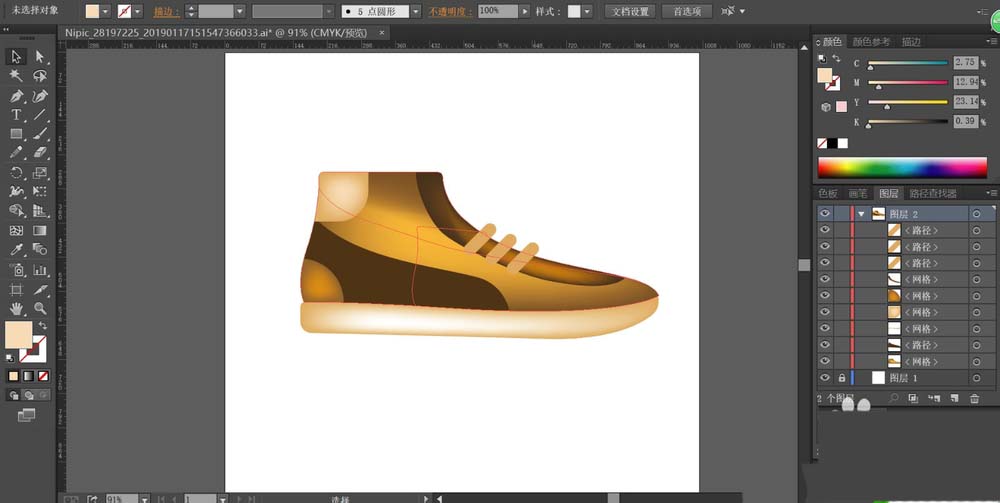1000x503 pixels.
Task: Set paint mode to None button
Action: tap(43, 376)
